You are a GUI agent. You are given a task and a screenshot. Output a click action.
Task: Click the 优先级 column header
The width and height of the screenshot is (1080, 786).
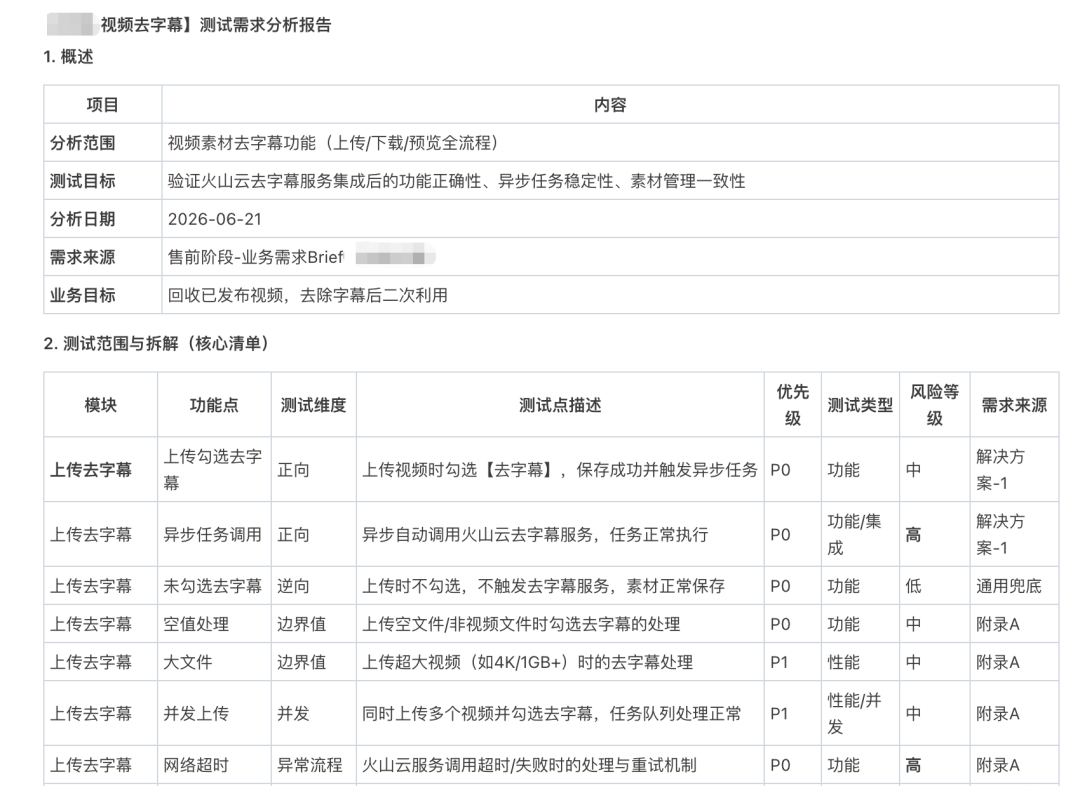tap(793, 405)
